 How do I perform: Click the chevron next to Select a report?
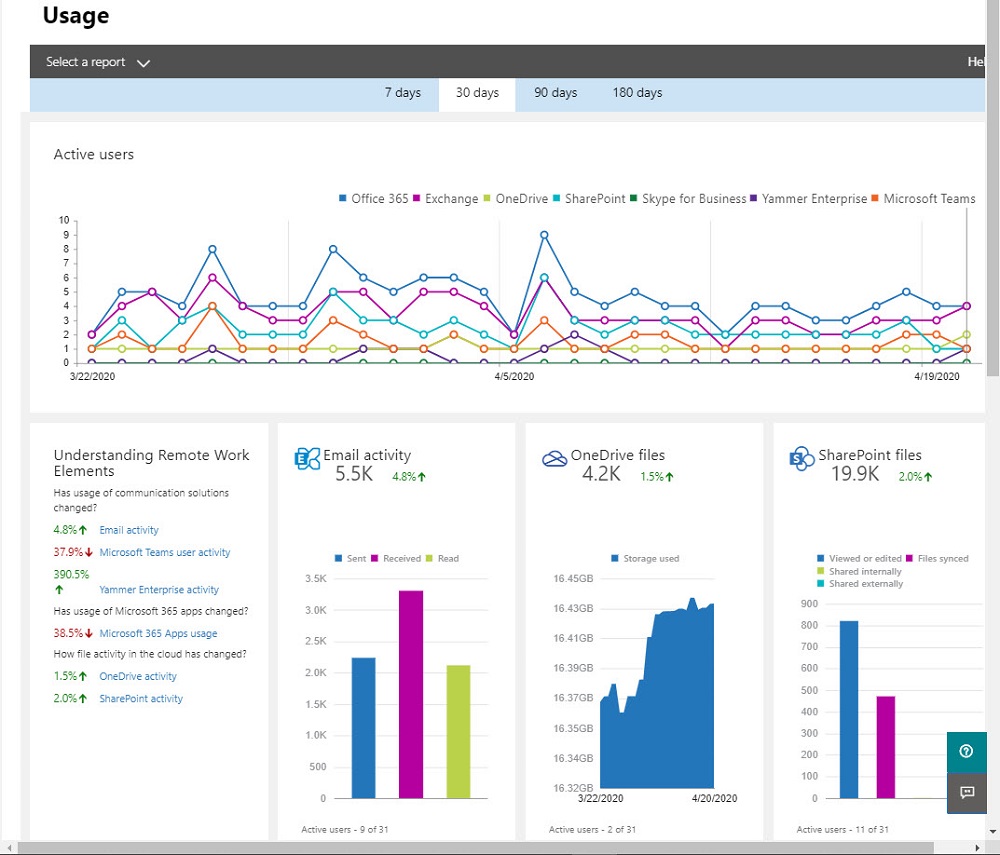point(143,63)
